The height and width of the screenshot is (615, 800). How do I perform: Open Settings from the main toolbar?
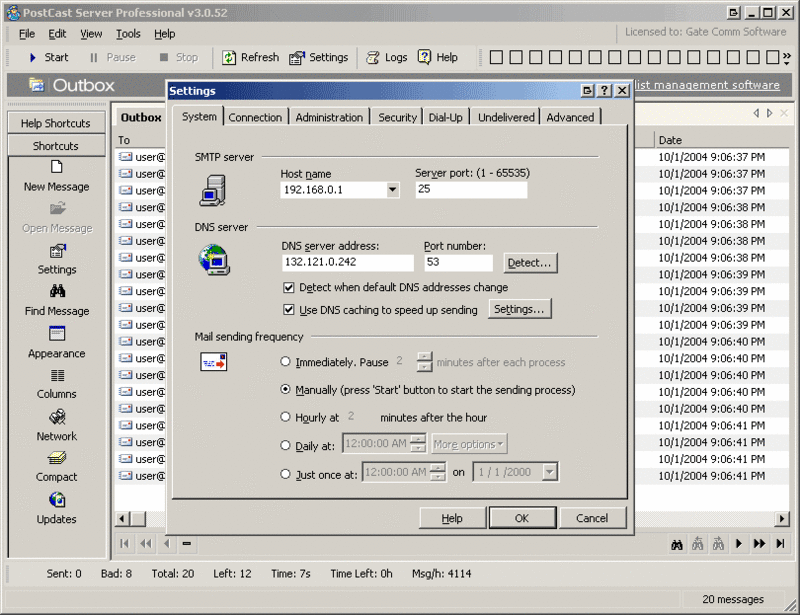tap(319, 57)
